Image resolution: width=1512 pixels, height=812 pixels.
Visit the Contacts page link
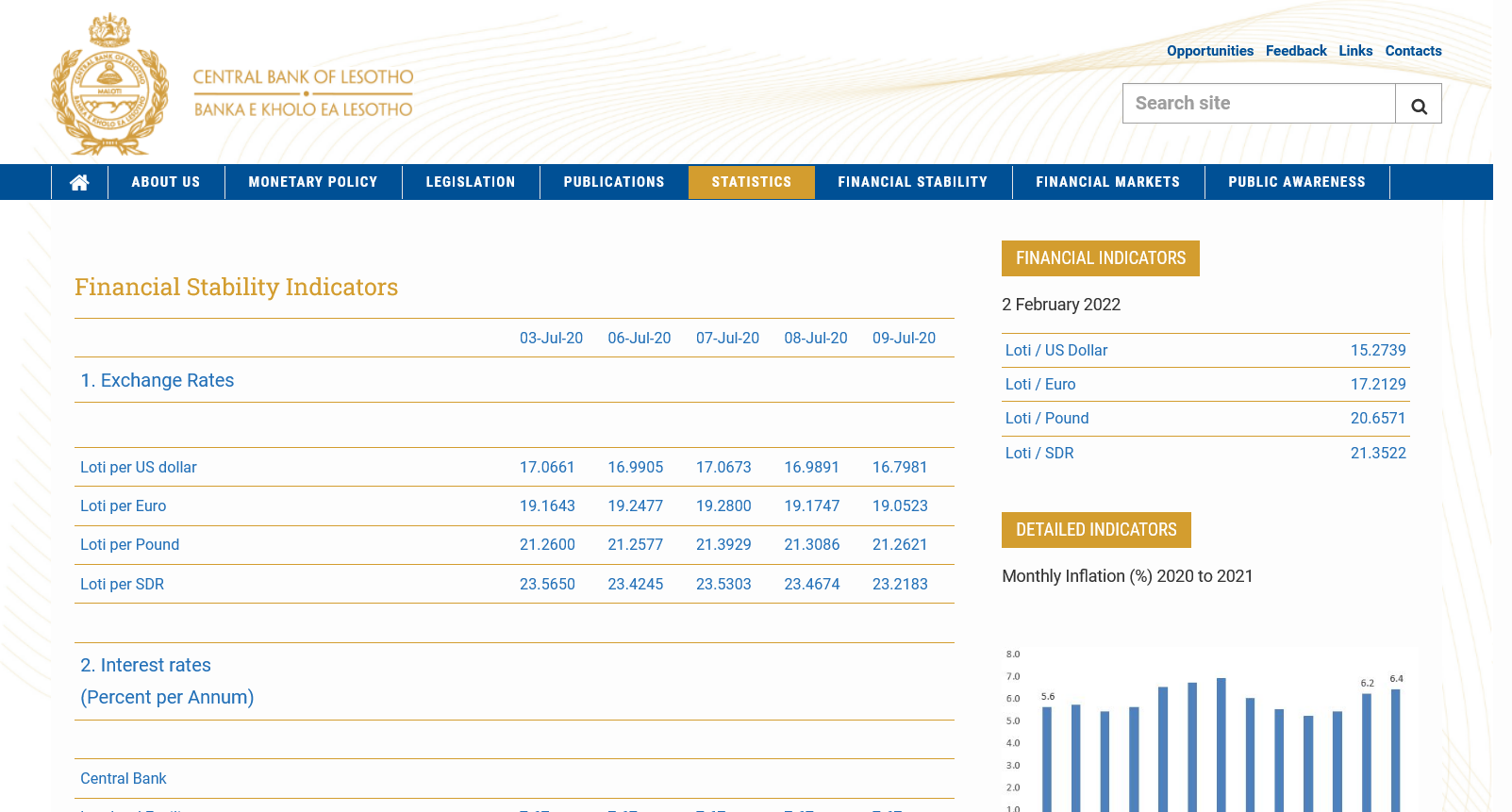coord(1412,51)
